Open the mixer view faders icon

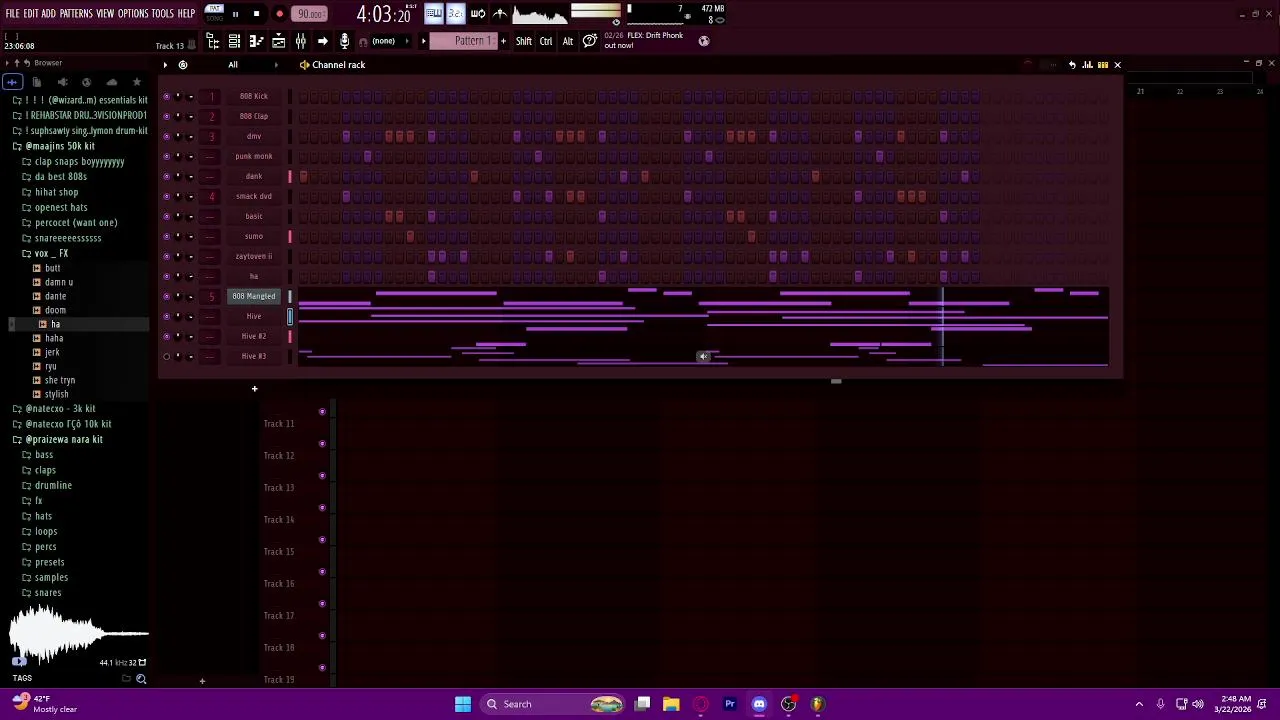tap(301, 41)
